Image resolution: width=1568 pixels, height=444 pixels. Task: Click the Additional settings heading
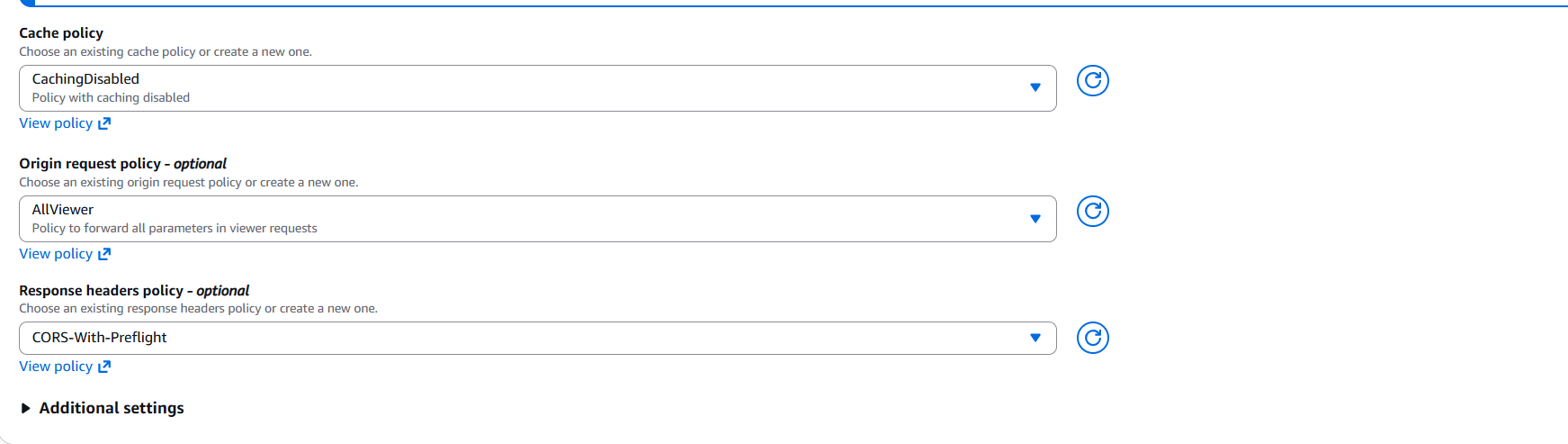(x=112, y=408)
